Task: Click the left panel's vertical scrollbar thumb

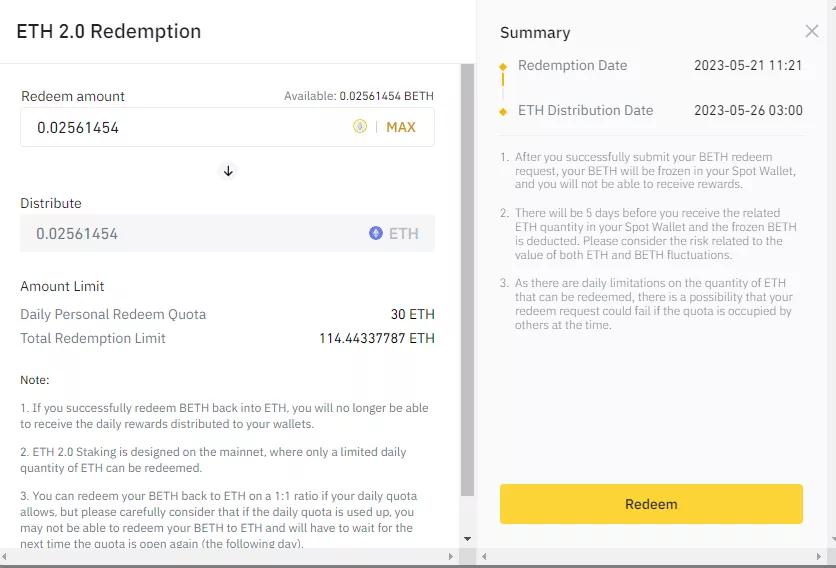Action: [x=467, y=280]
